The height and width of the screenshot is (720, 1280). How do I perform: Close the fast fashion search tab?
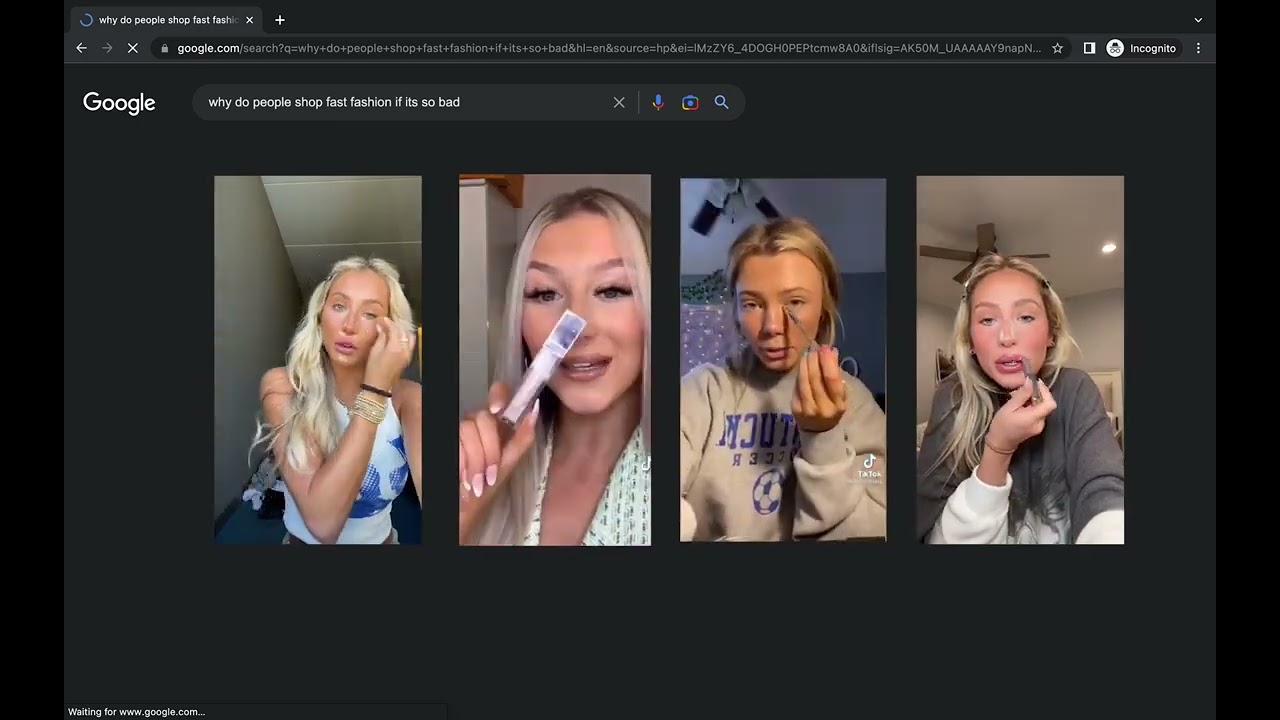[249, 20]
